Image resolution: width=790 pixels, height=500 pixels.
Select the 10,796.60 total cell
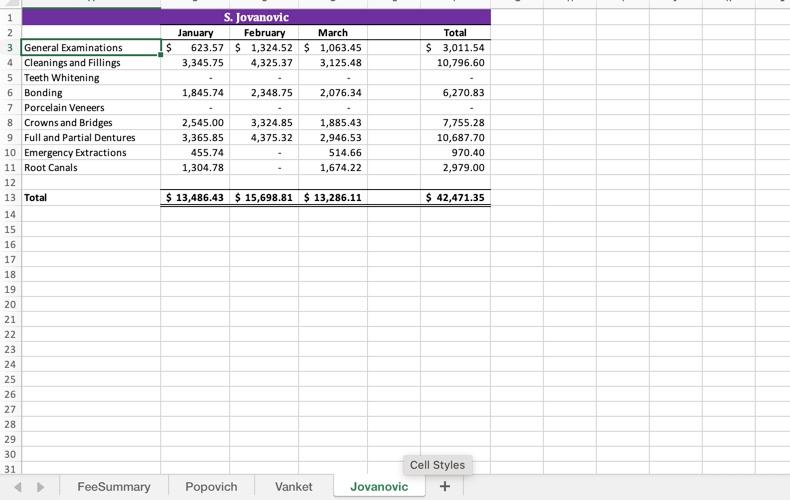point(455,62)
